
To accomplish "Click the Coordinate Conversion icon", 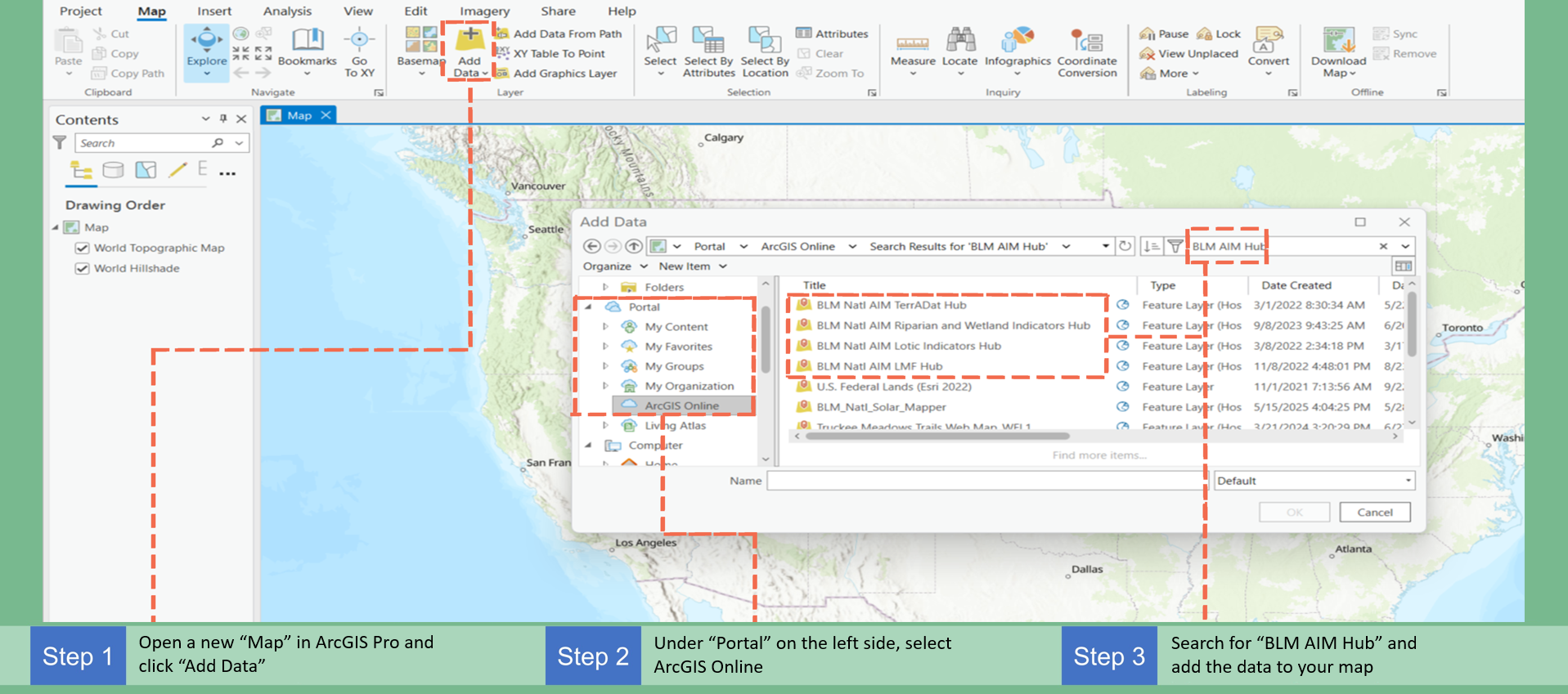I will [x=1086, y=43].
